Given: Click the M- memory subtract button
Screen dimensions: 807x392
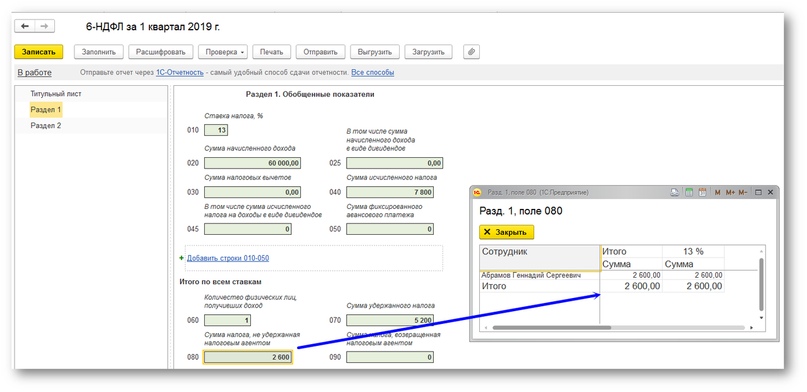Looking at the screenshot, I should pos(743,192).
